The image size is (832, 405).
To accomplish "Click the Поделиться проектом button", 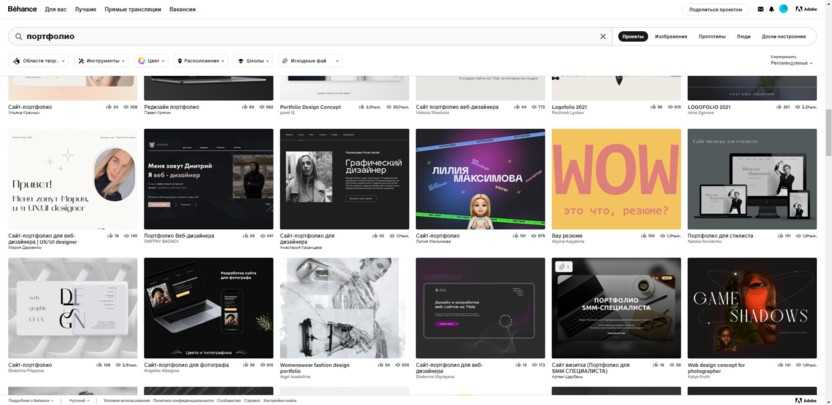I will point(716,9).
